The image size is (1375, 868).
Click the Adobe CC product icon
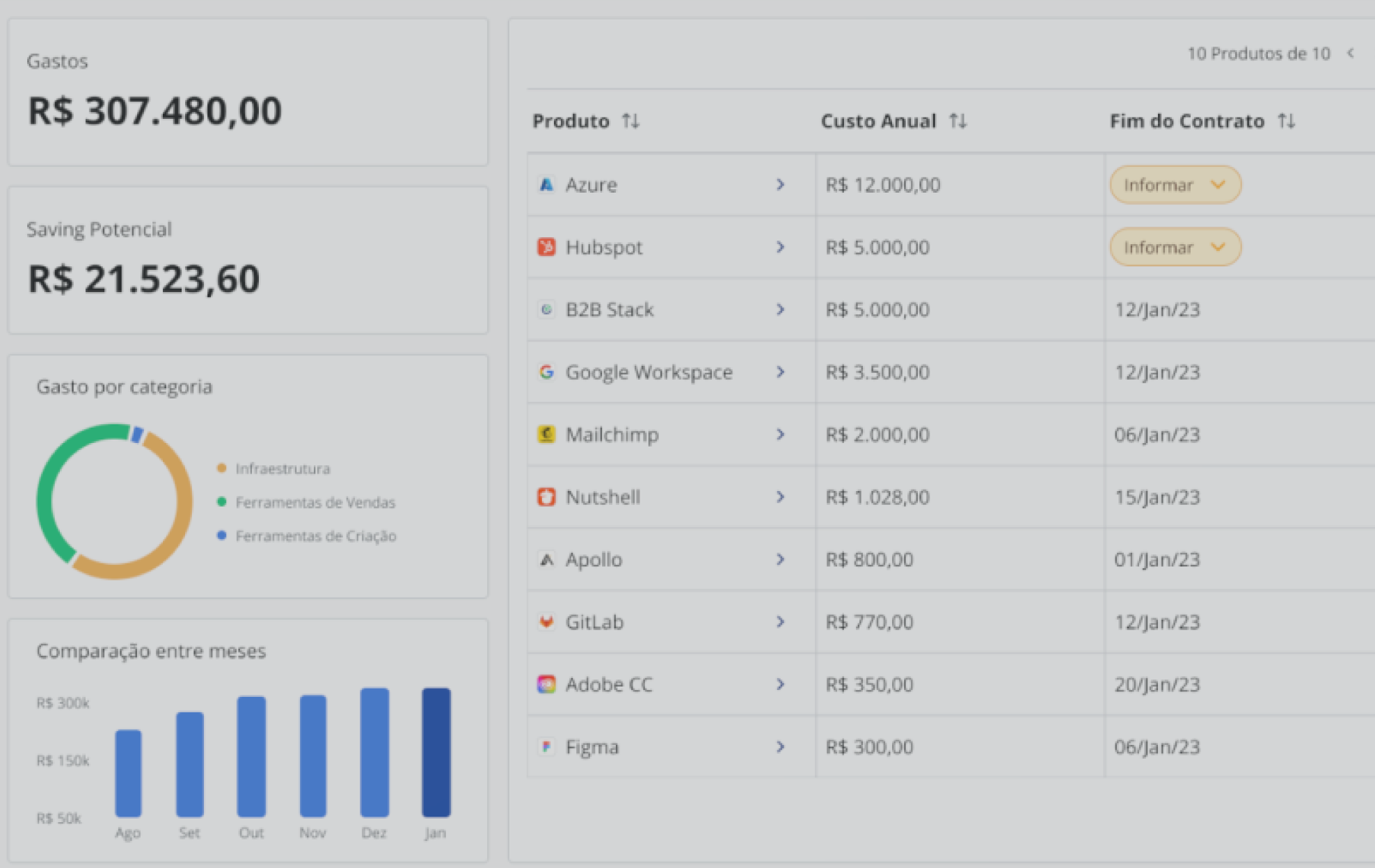[547, 684]
